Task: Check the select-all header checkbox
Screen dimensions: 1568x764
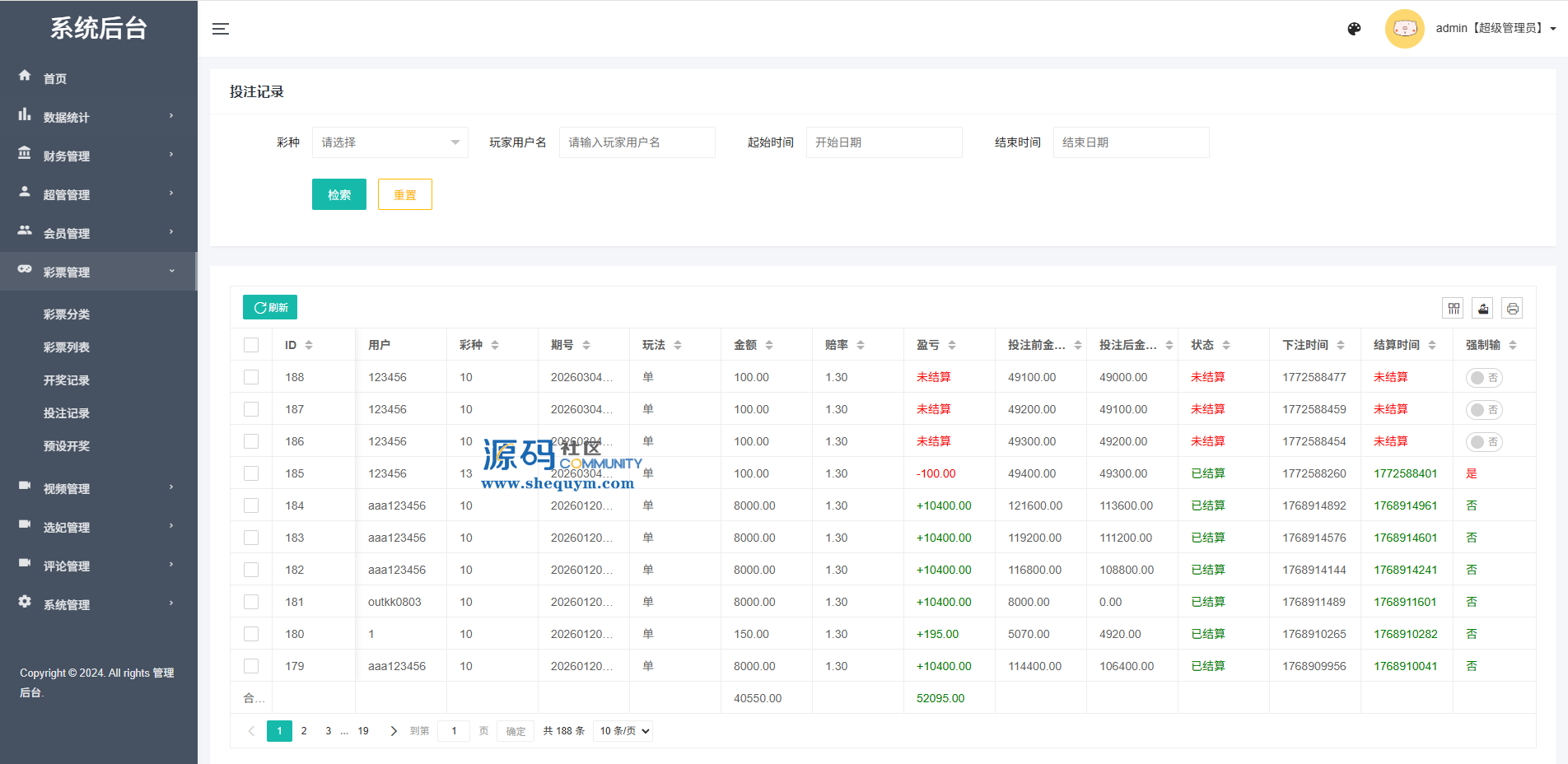Action: pyautogui.click(x=251, y=345)
